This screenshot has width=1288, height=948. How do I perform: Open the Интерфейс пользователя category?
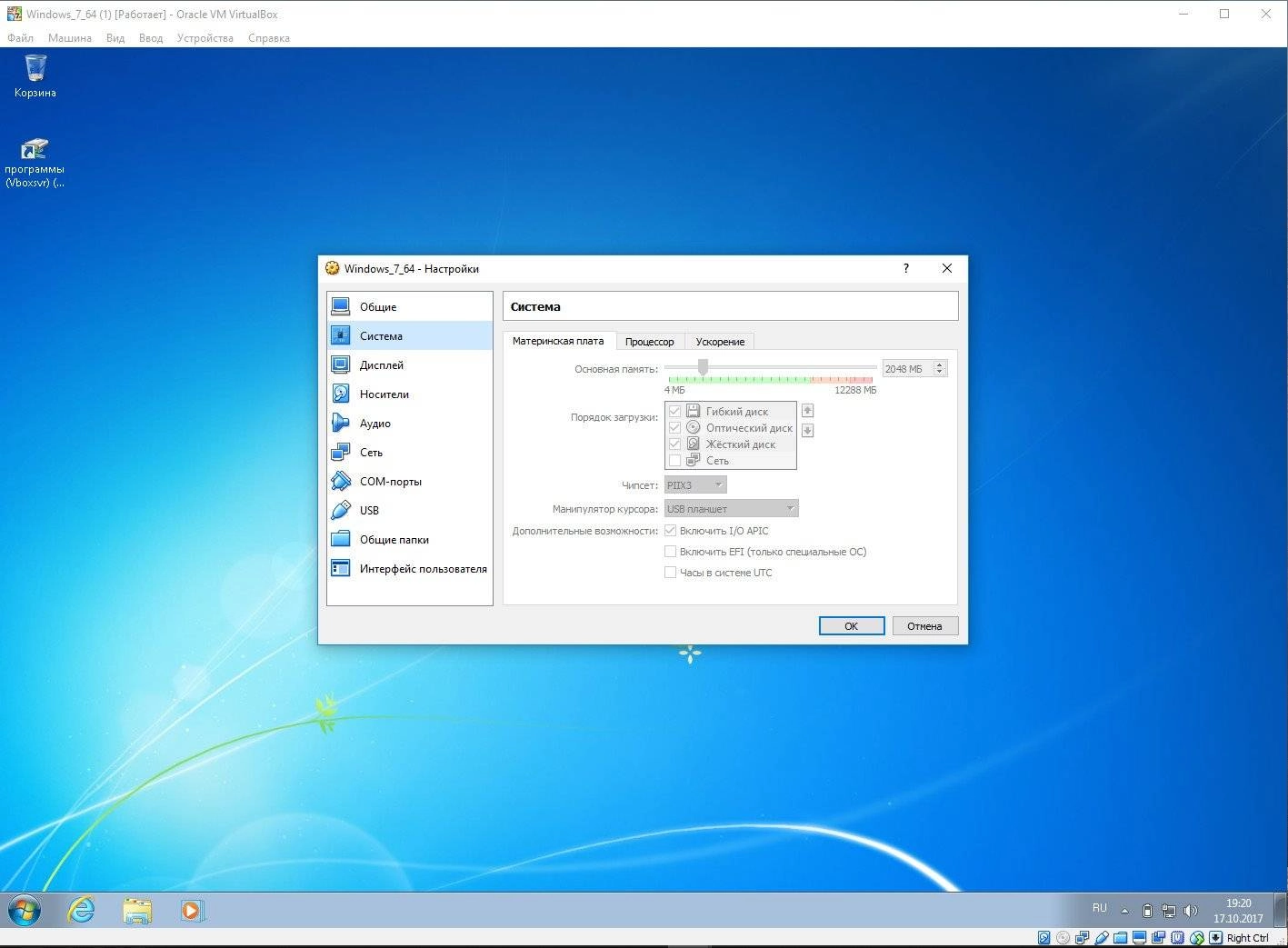tap(410, 568)
